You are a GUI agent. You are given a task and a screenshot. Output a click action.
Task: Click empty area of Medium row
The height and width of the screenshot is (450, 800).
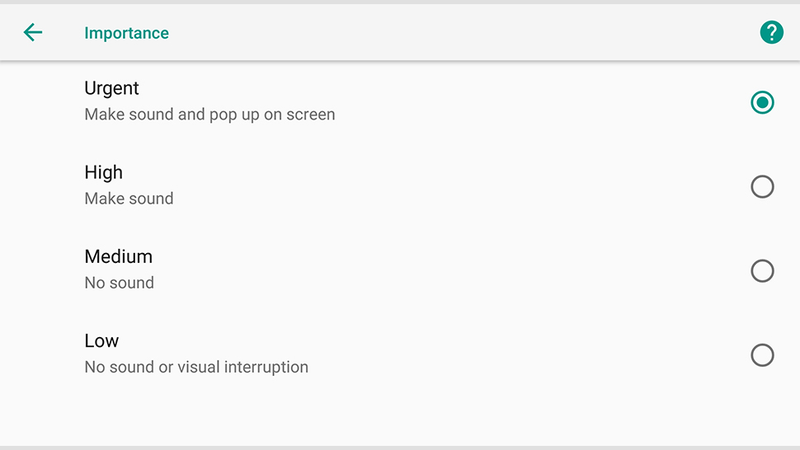[459, 271]
